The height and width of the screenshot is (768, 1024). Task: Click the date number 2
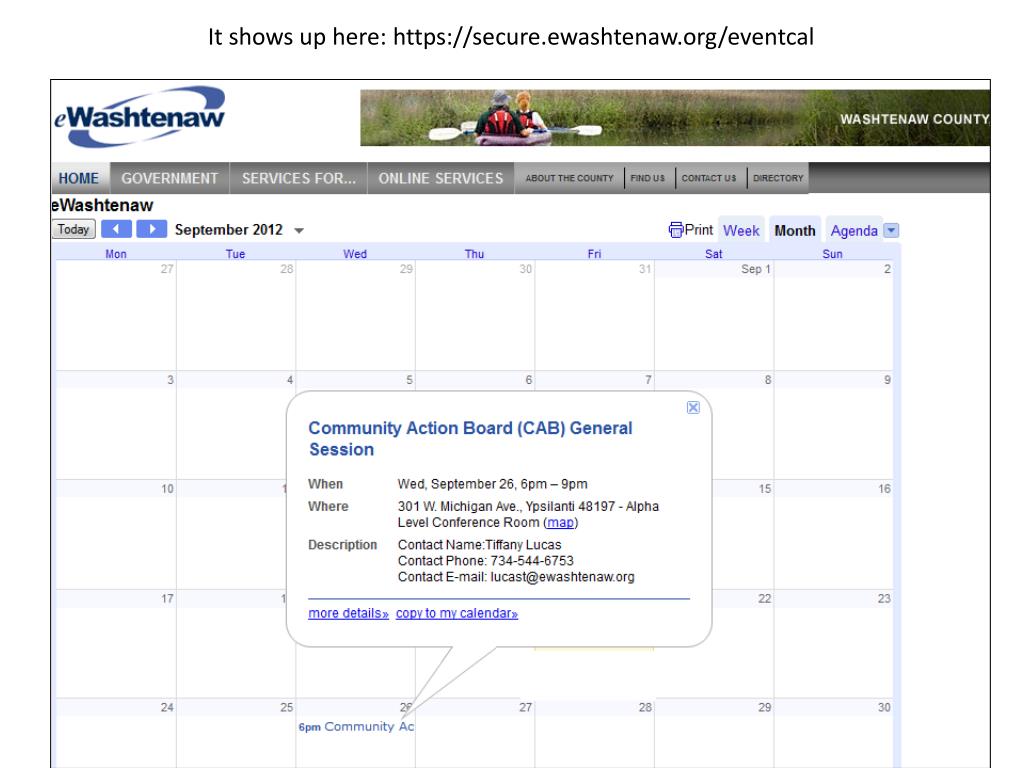click(x=888, y=269)
